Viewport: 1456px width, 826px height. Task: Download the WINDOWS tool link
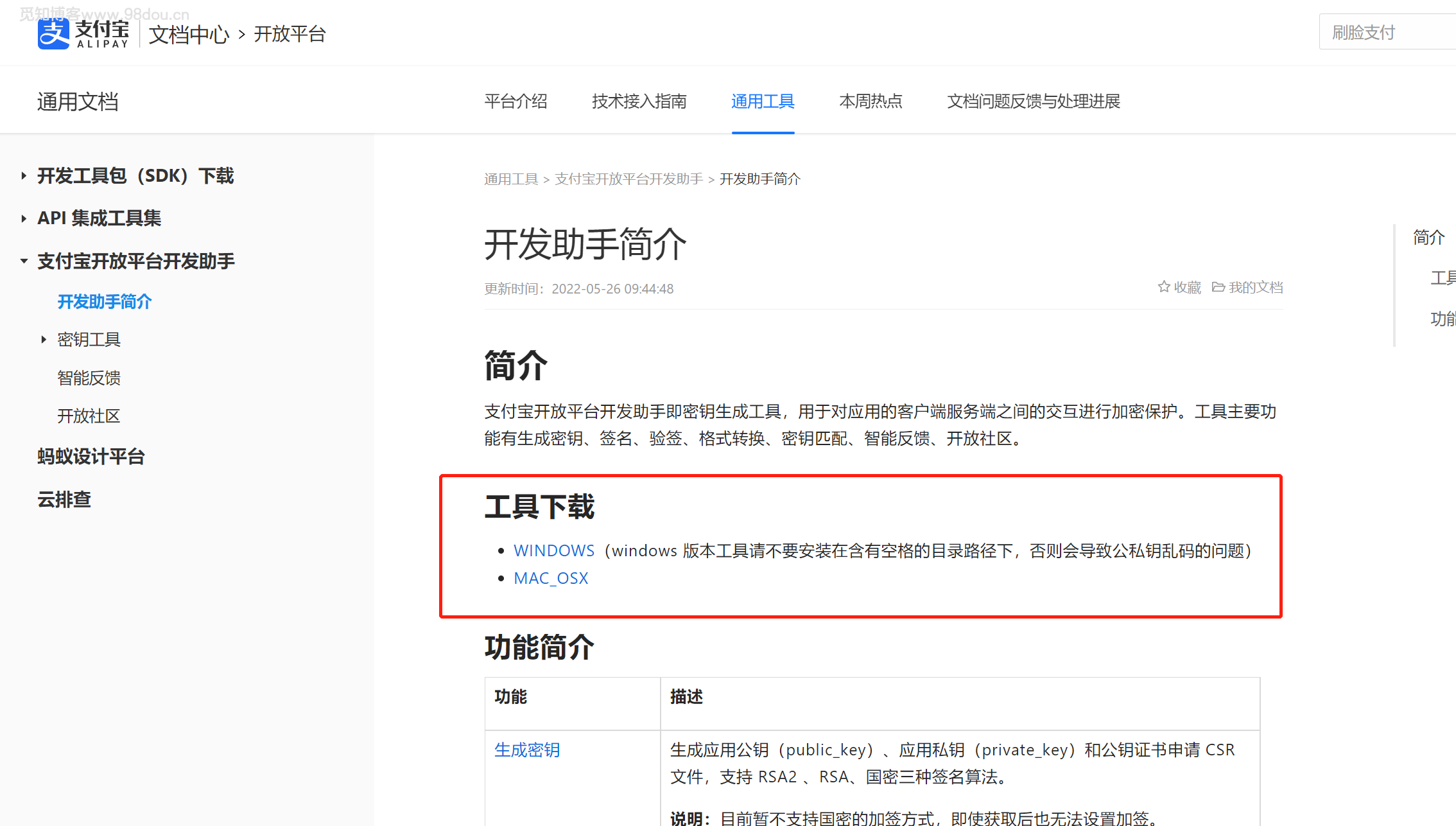[x=554, y=550]
